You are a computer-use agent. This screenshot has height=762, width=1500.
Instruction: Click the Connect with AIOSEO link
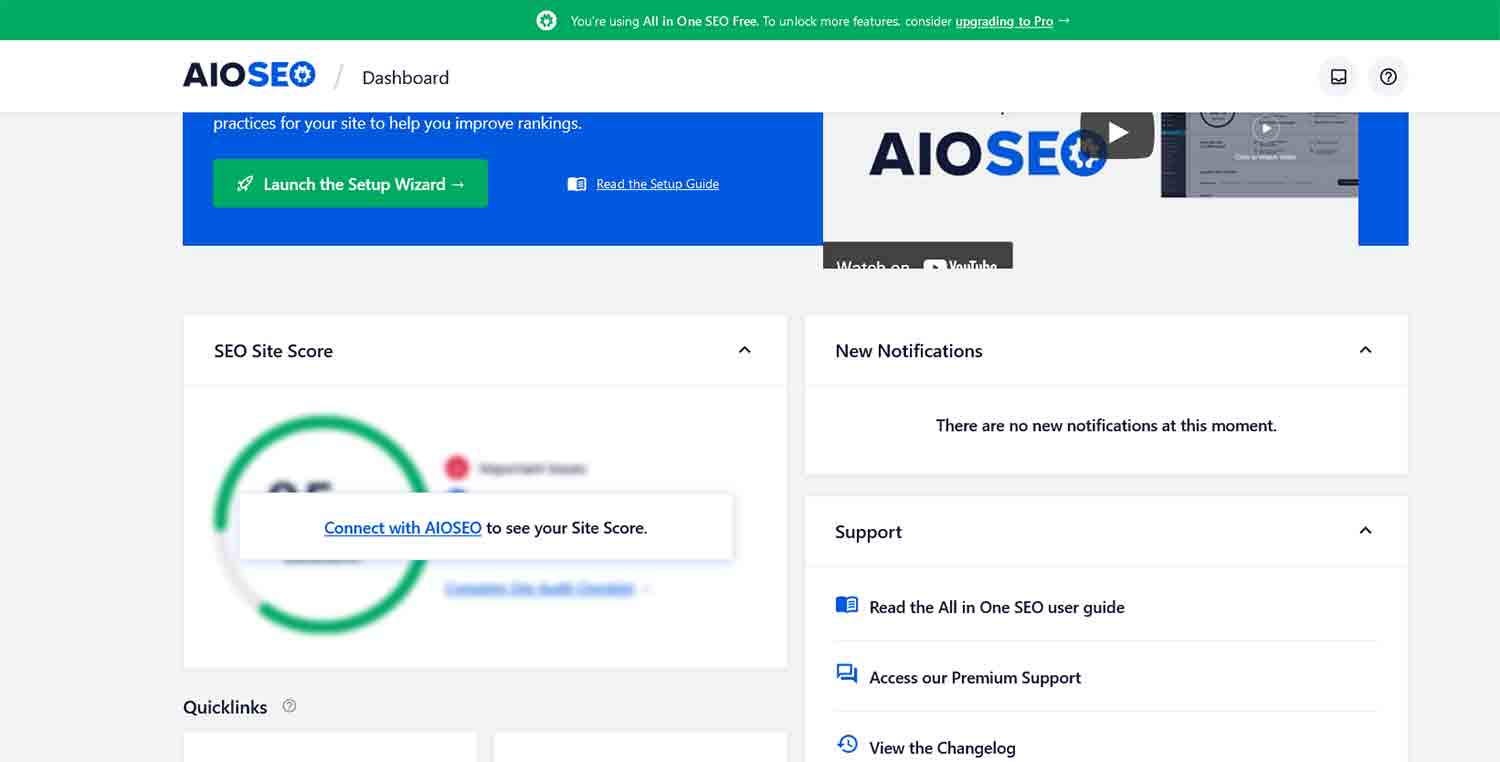[402, 527]
